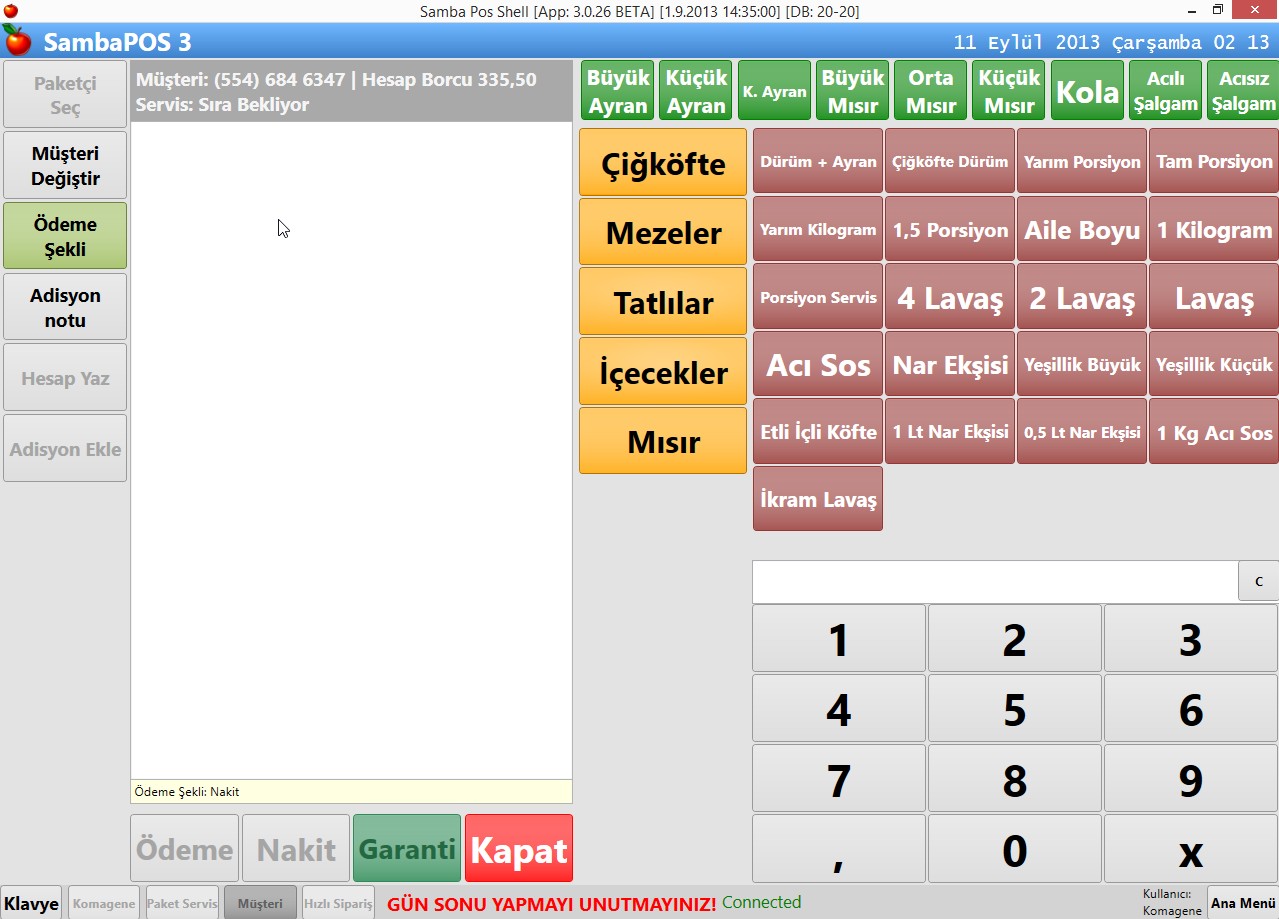Click the numpad value input field
The width and height of the screenshot is (1279, 919).
coord(994,581)
